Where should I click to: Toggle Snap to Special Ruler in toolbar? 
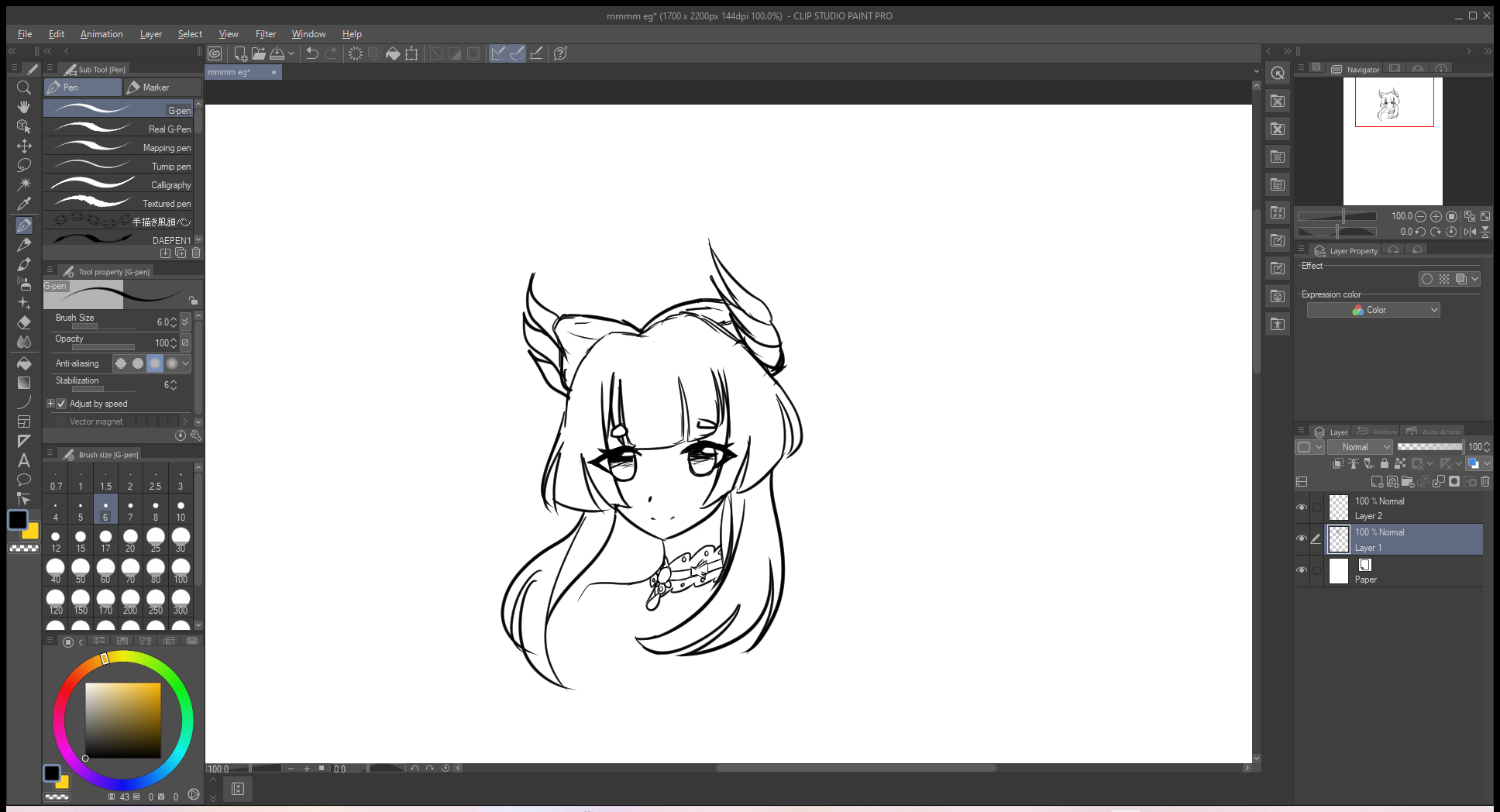click(x=517, y=53)
